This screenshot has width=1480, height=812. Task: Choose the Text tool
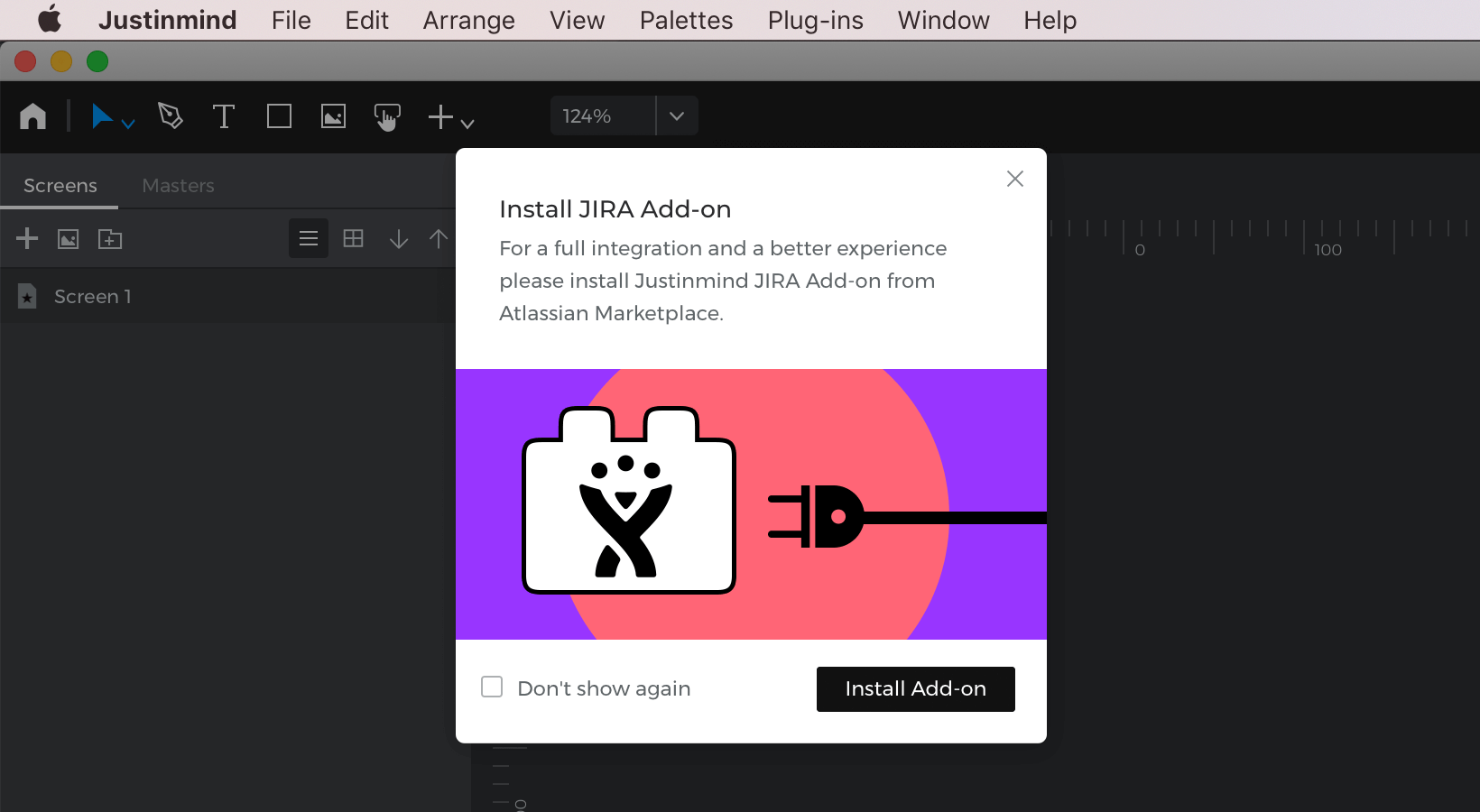coord(224,116)
